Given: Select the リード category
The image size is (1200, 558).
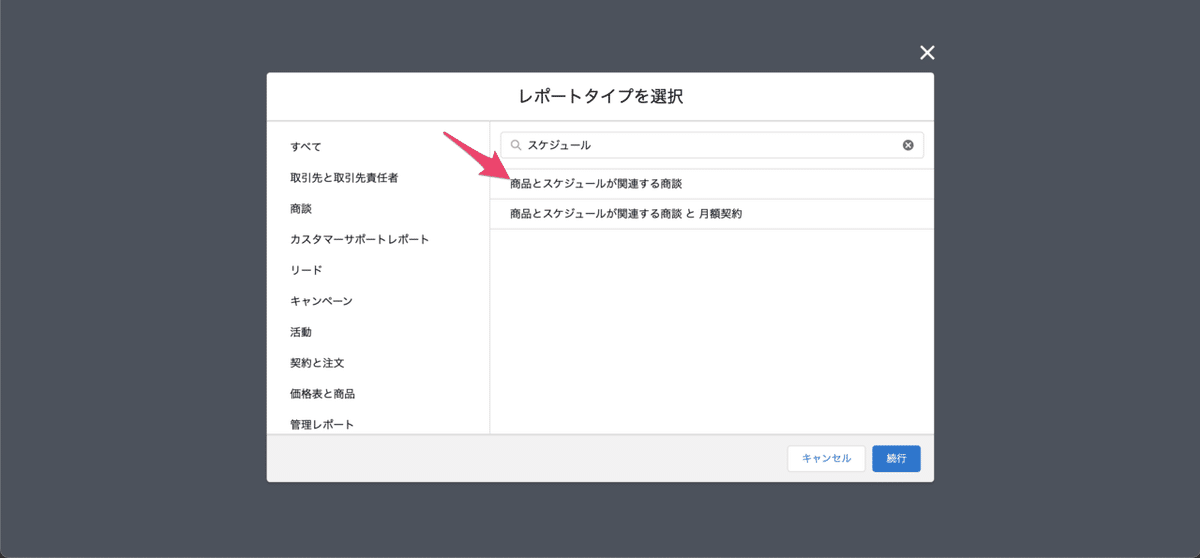Looking at the screenshot, I should pyautogui.click(x=306, y=270).
